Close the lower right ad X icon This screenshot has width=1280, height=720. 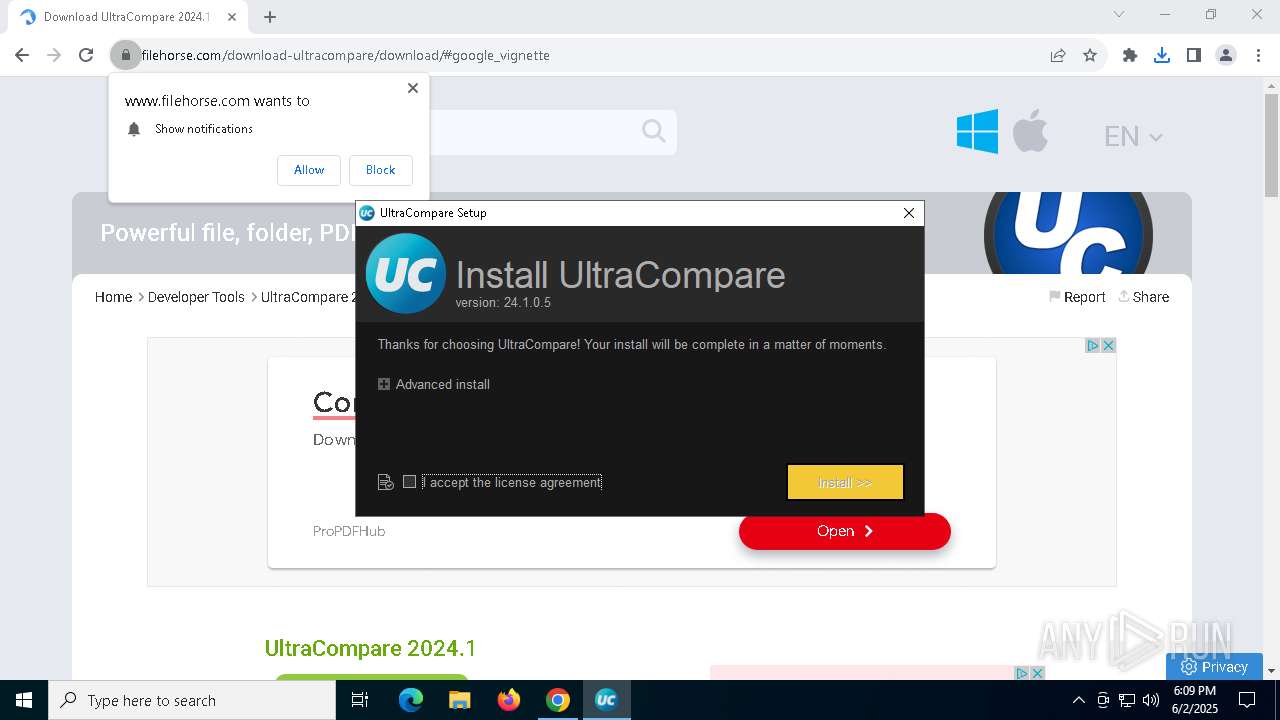tap(1037, 673)
